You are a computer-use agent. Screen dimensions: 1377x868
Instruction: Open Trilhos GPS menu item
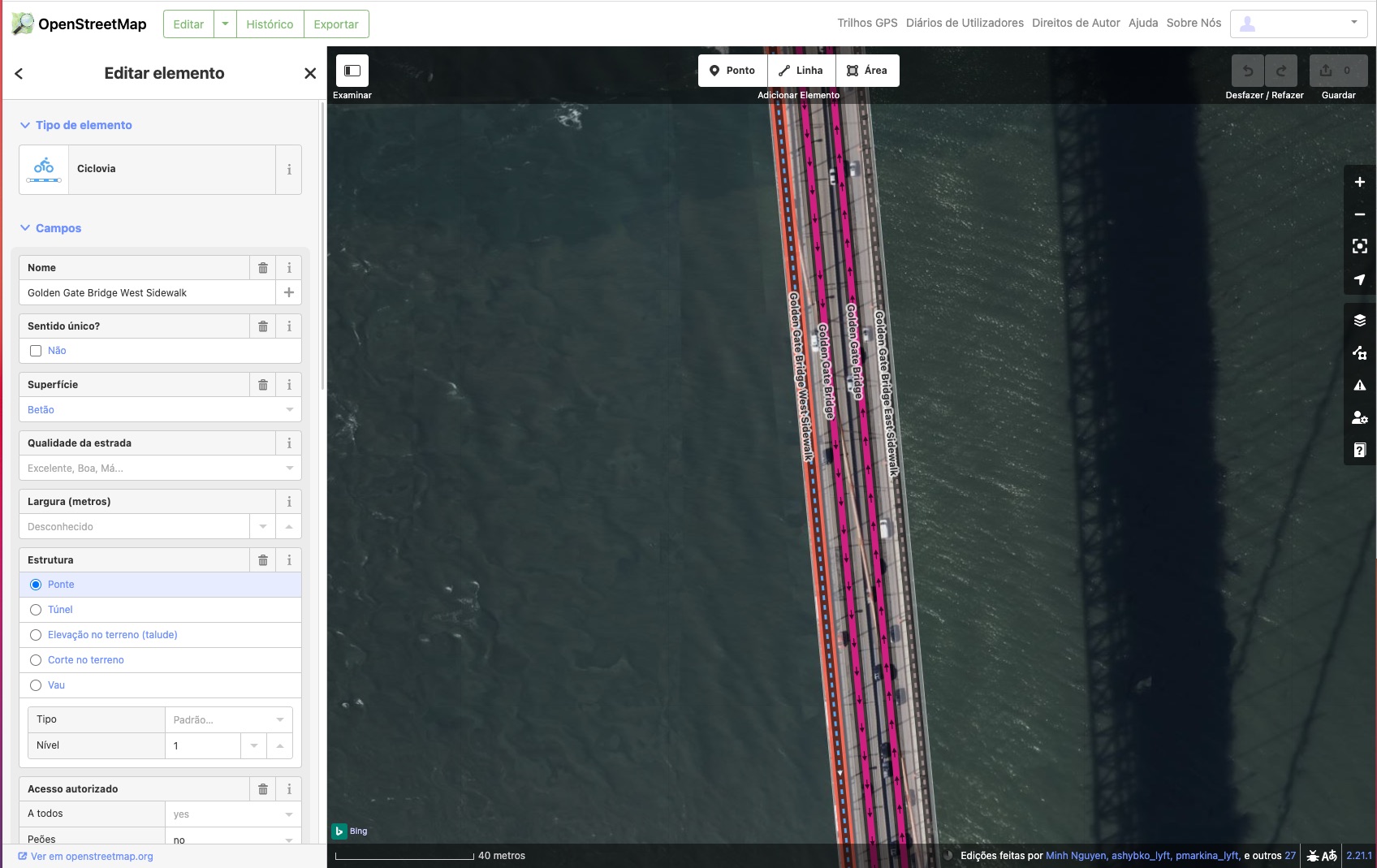coord(867,23)
